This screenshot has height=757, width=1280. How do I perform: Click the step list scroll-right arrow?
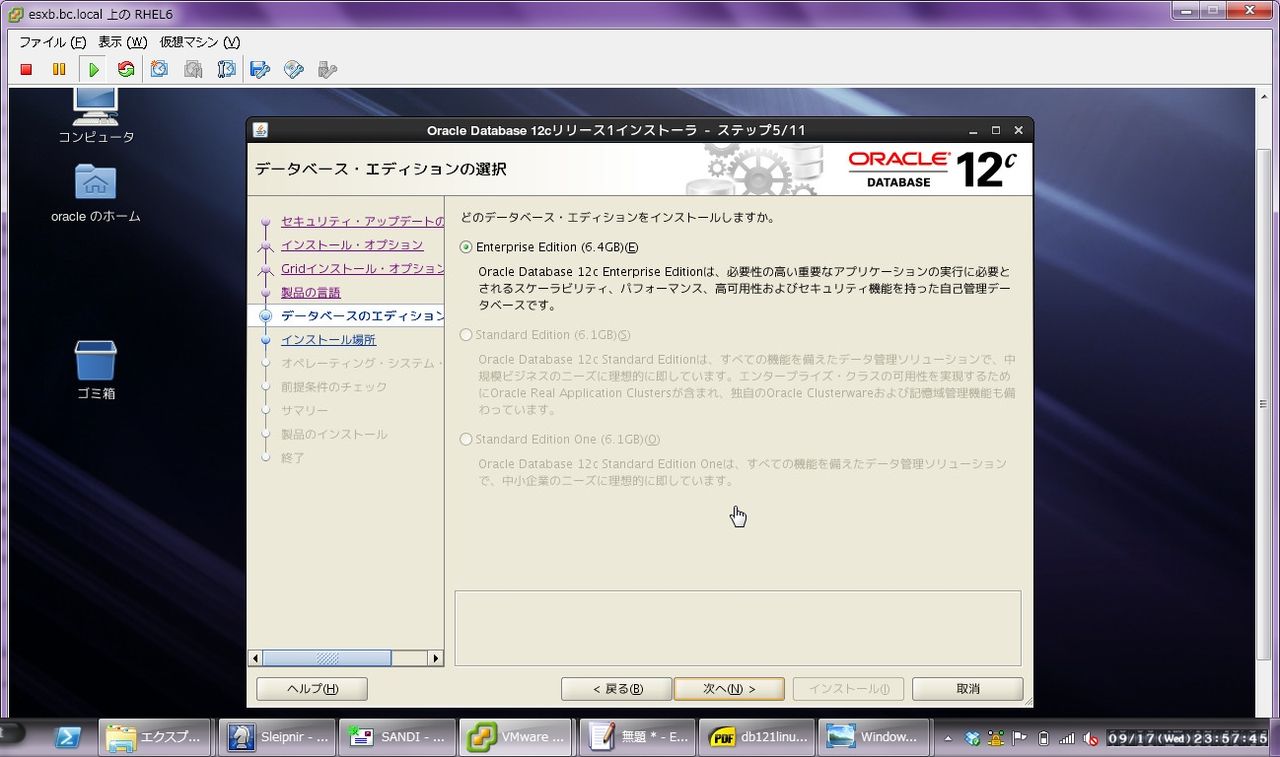tap(435, 658)
